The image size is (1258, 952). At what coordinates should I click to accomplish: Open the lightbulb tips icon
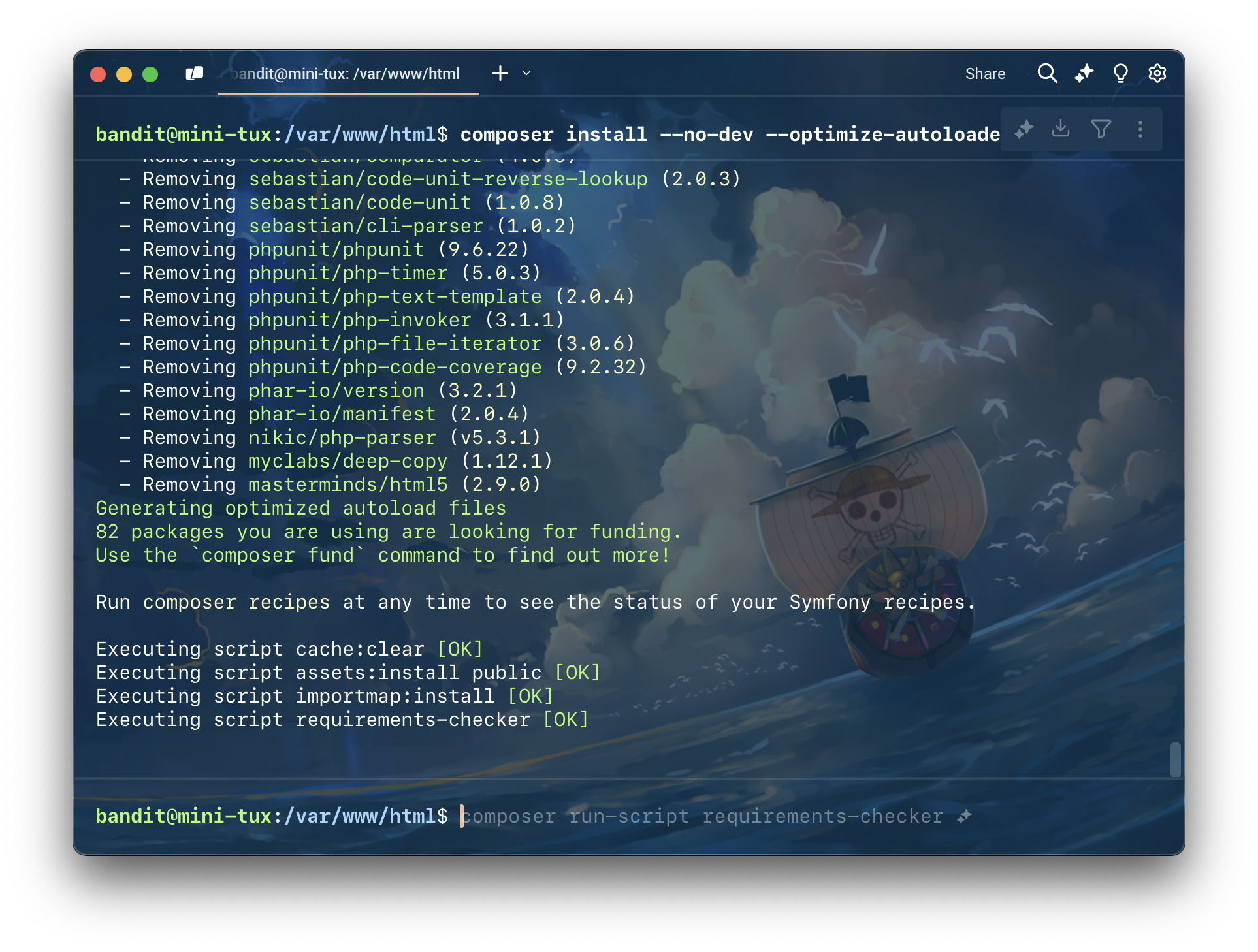point(1121,73)
